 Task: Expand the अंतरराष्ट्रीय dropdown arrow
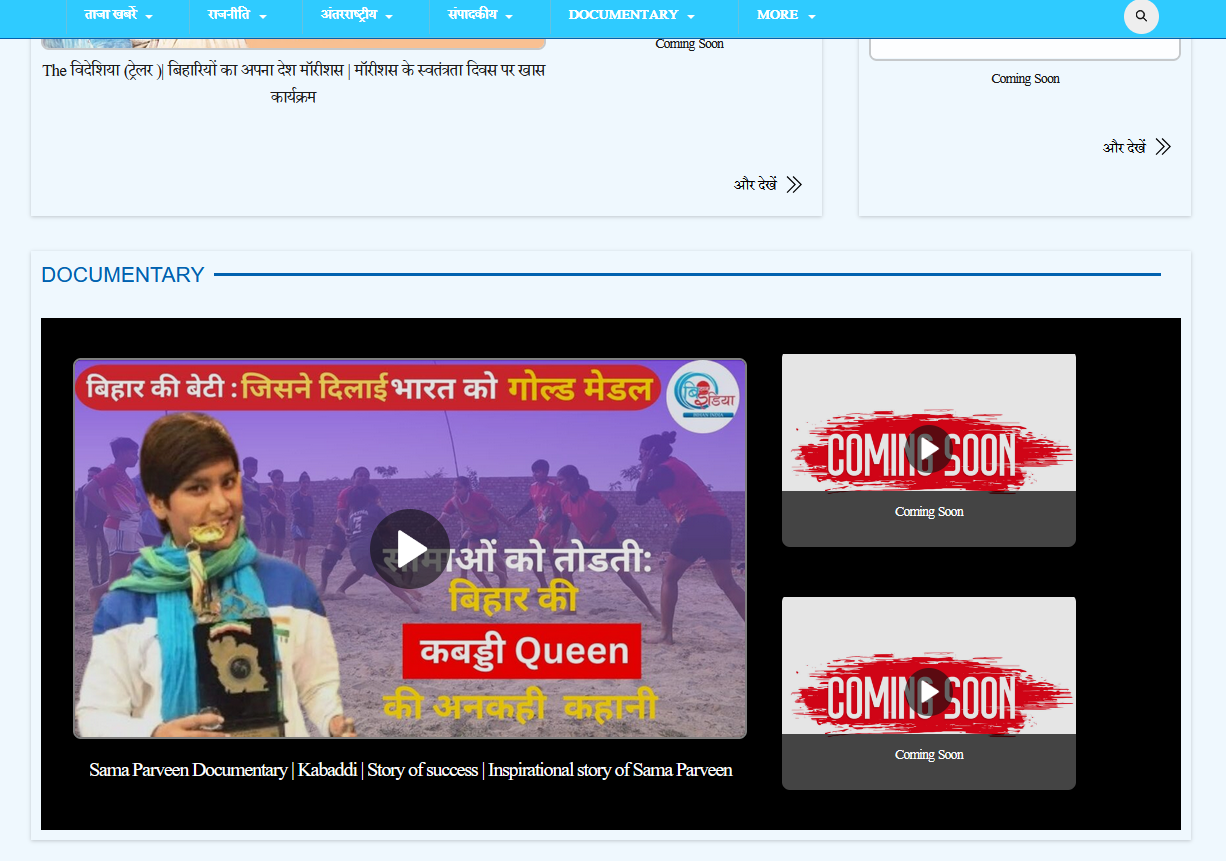pyautogui.click(x=389, y=17)
